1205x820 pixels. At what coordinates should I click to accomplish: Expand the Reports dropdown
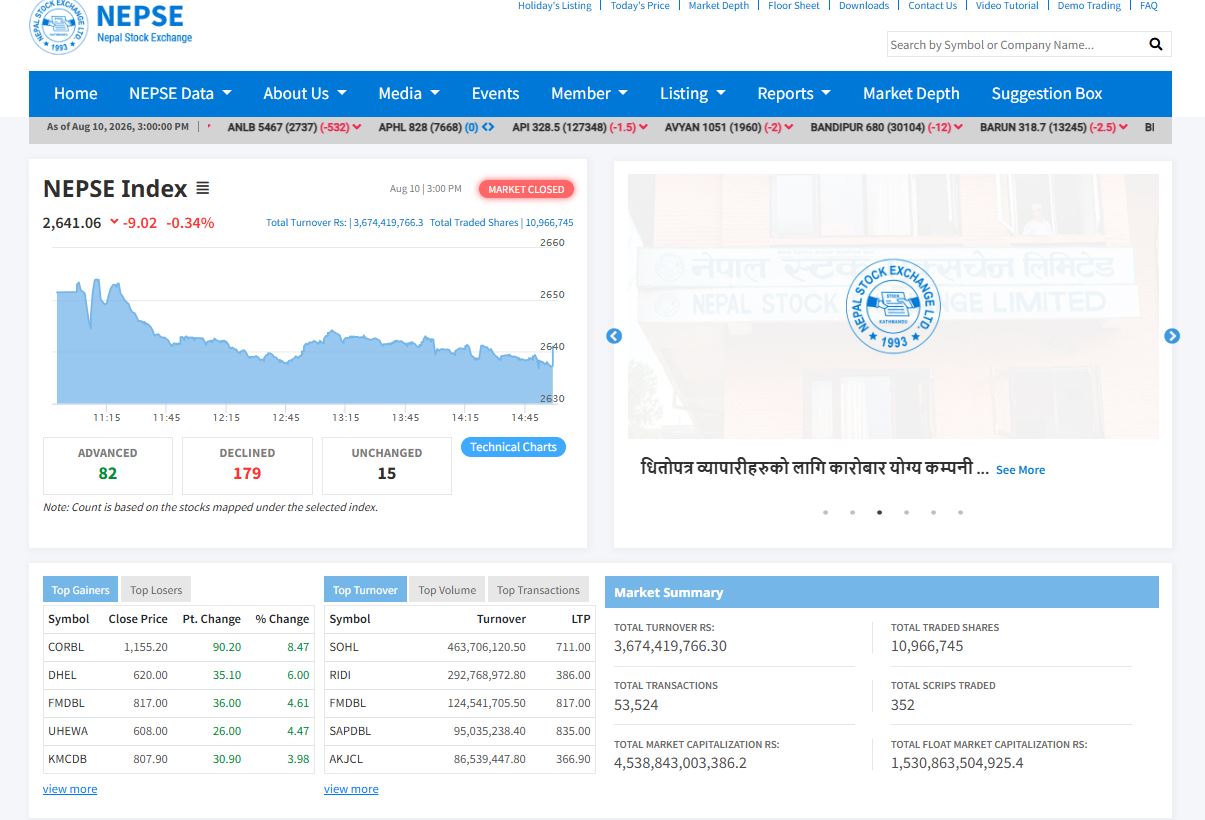tap(794, 93)
